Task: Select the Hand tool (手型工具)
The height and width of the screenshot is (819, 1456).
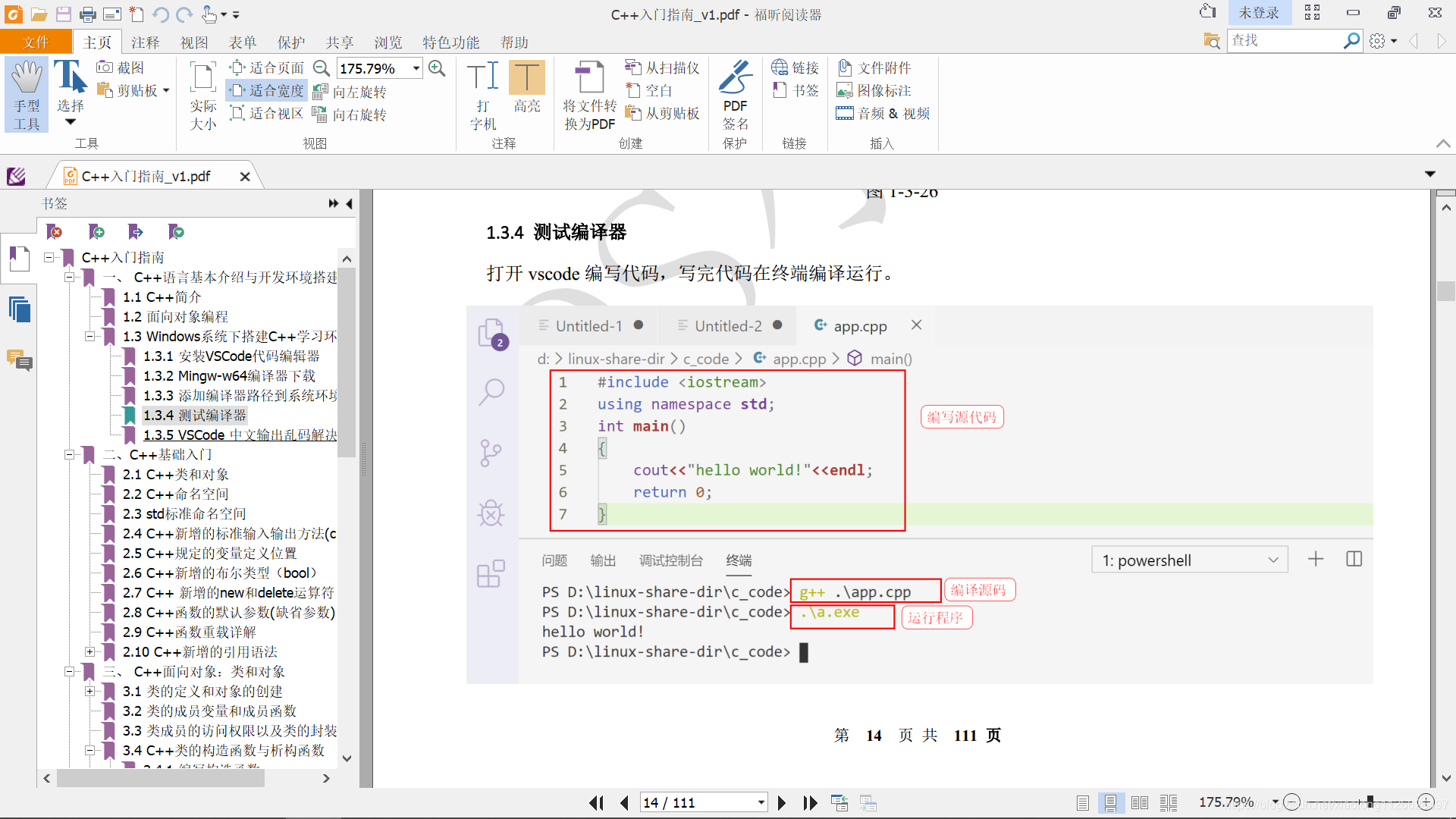Action: point(27,96)
